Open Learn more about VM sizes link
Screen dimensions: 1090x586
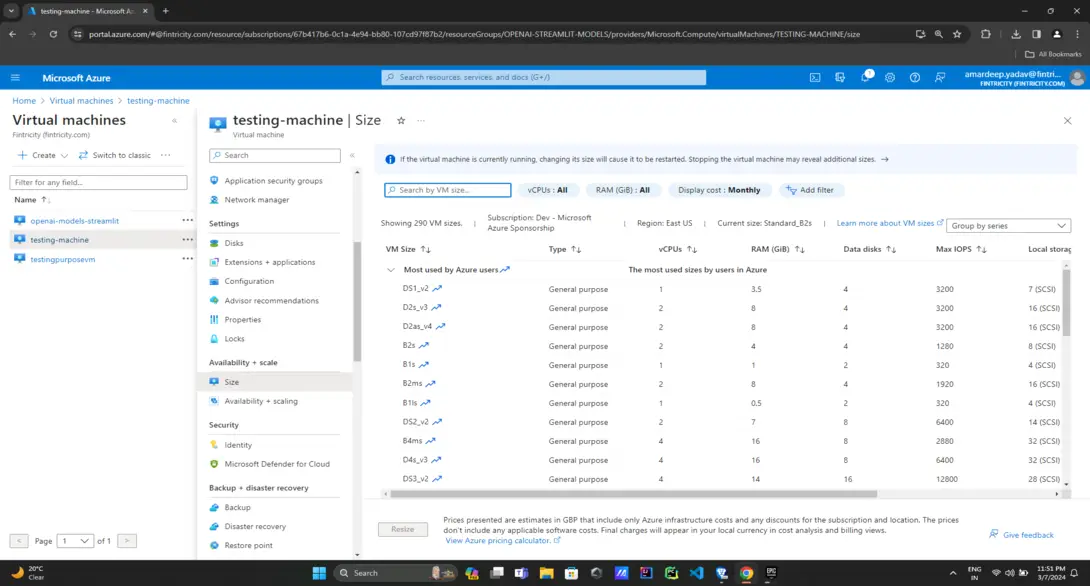pos(889,223)
